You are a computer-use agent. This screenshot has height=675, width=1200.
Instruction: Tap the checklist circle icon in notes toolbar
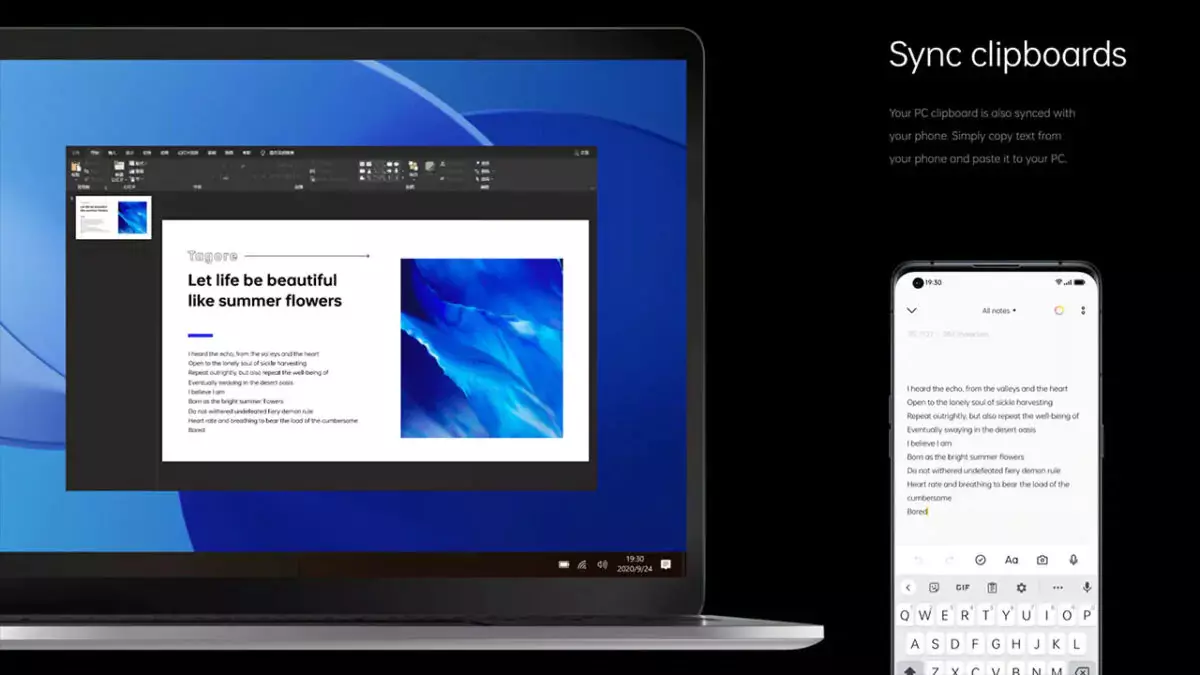tap(980, 560)
